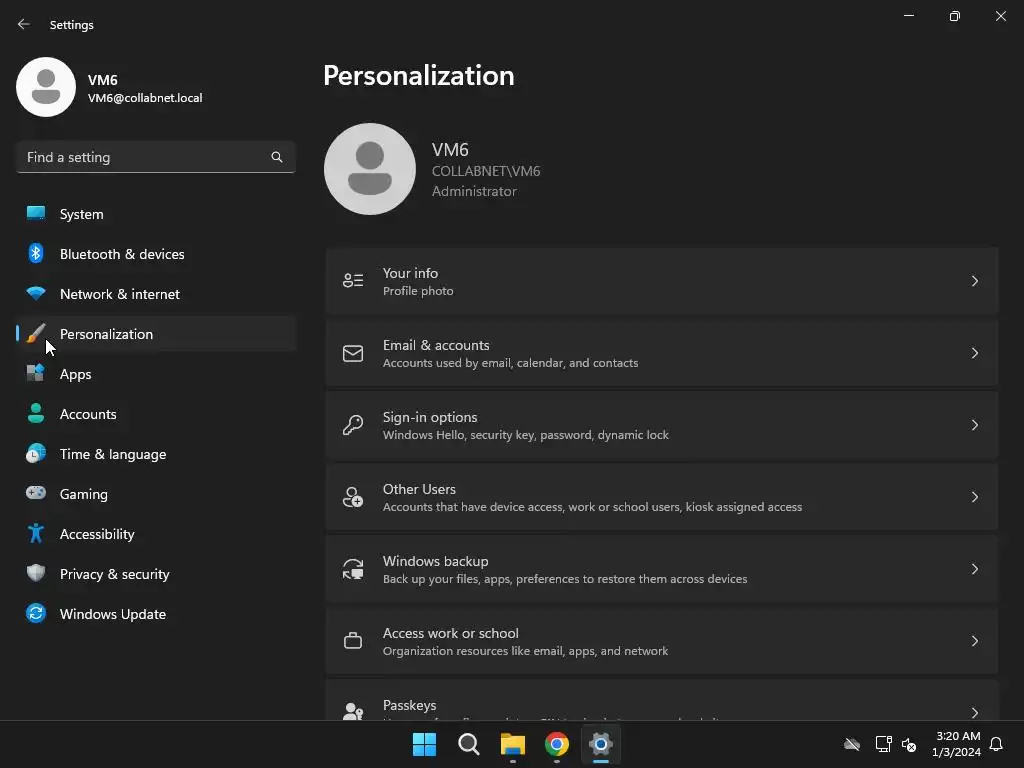Click the Your info profile icon
The height and width of the screenshot is (768, 1024).
point(353,281)
